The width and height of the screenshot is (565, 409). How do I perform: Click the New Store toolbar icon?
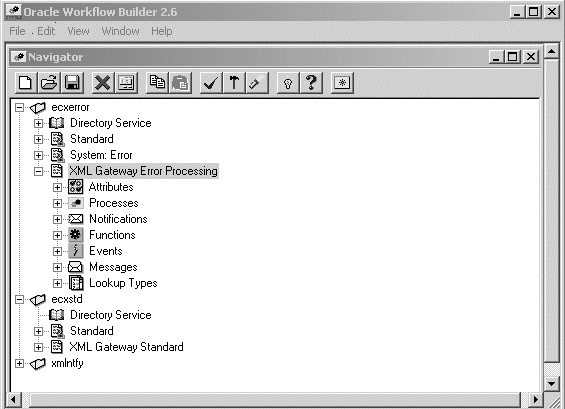[26, 83]
